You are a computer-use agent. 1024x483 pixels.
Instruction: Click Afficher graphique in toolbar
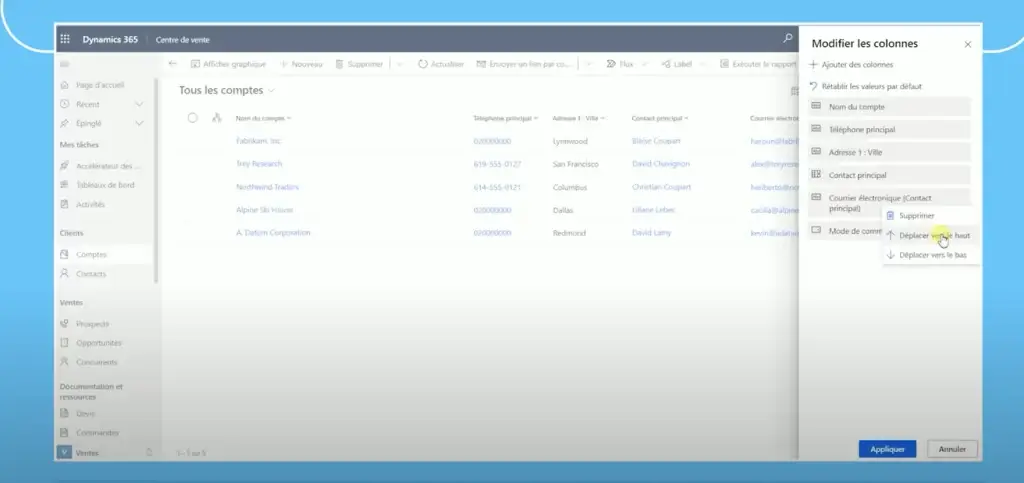pos(229,64)
